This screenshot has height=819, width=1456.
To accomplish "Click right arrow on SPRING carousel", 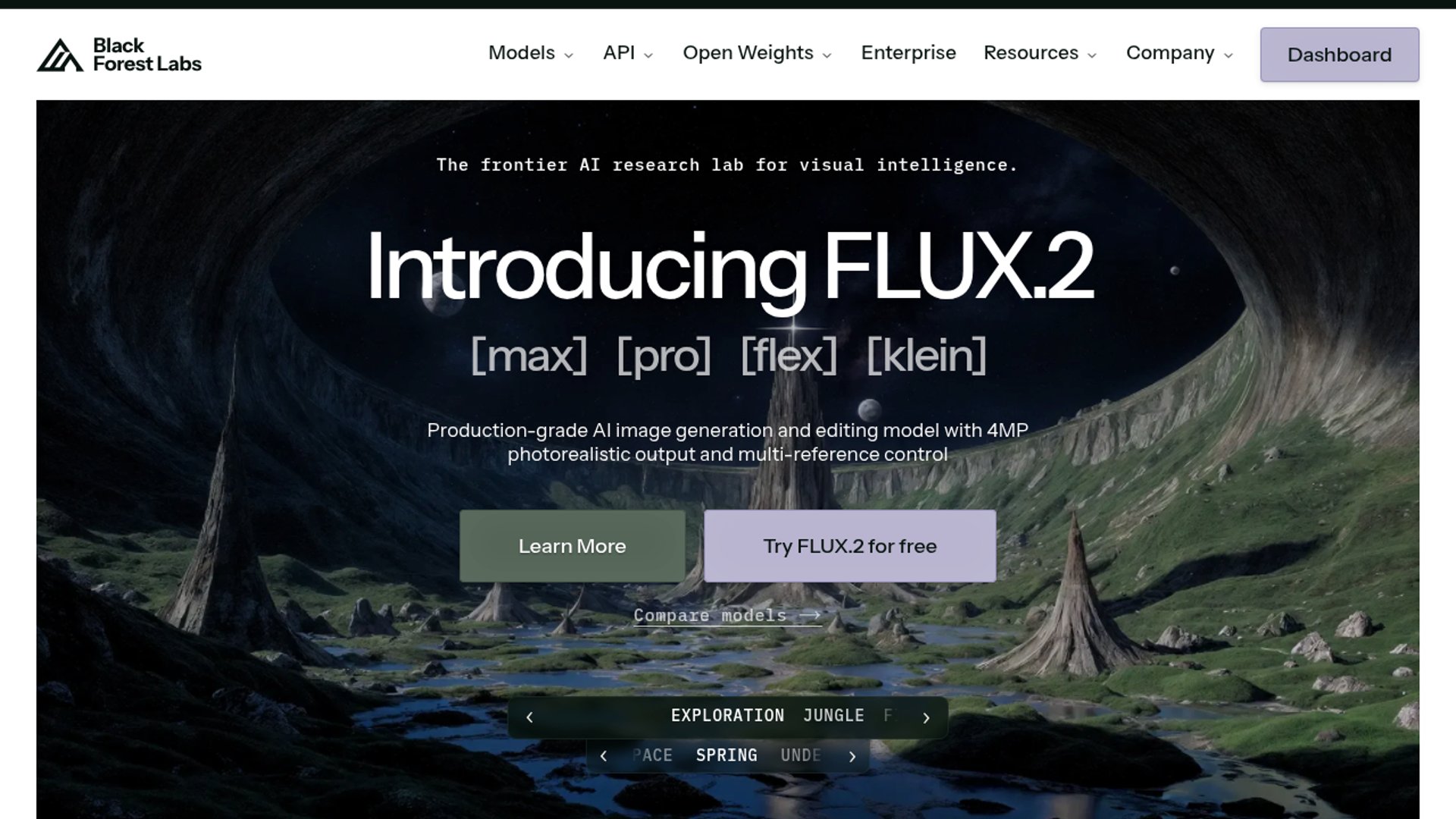I will (852, 756).
